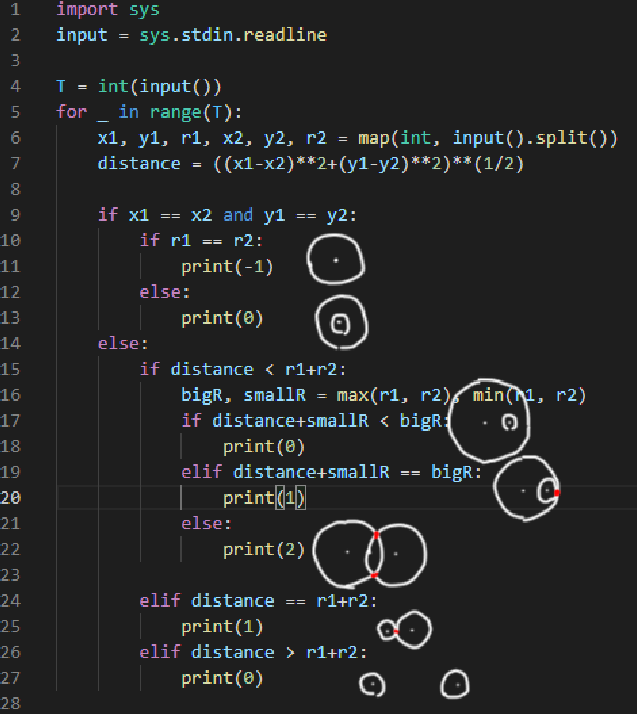Click line number 5 in the gutter
The height and width of the screenshot is (714, 637).
[15, 112]
